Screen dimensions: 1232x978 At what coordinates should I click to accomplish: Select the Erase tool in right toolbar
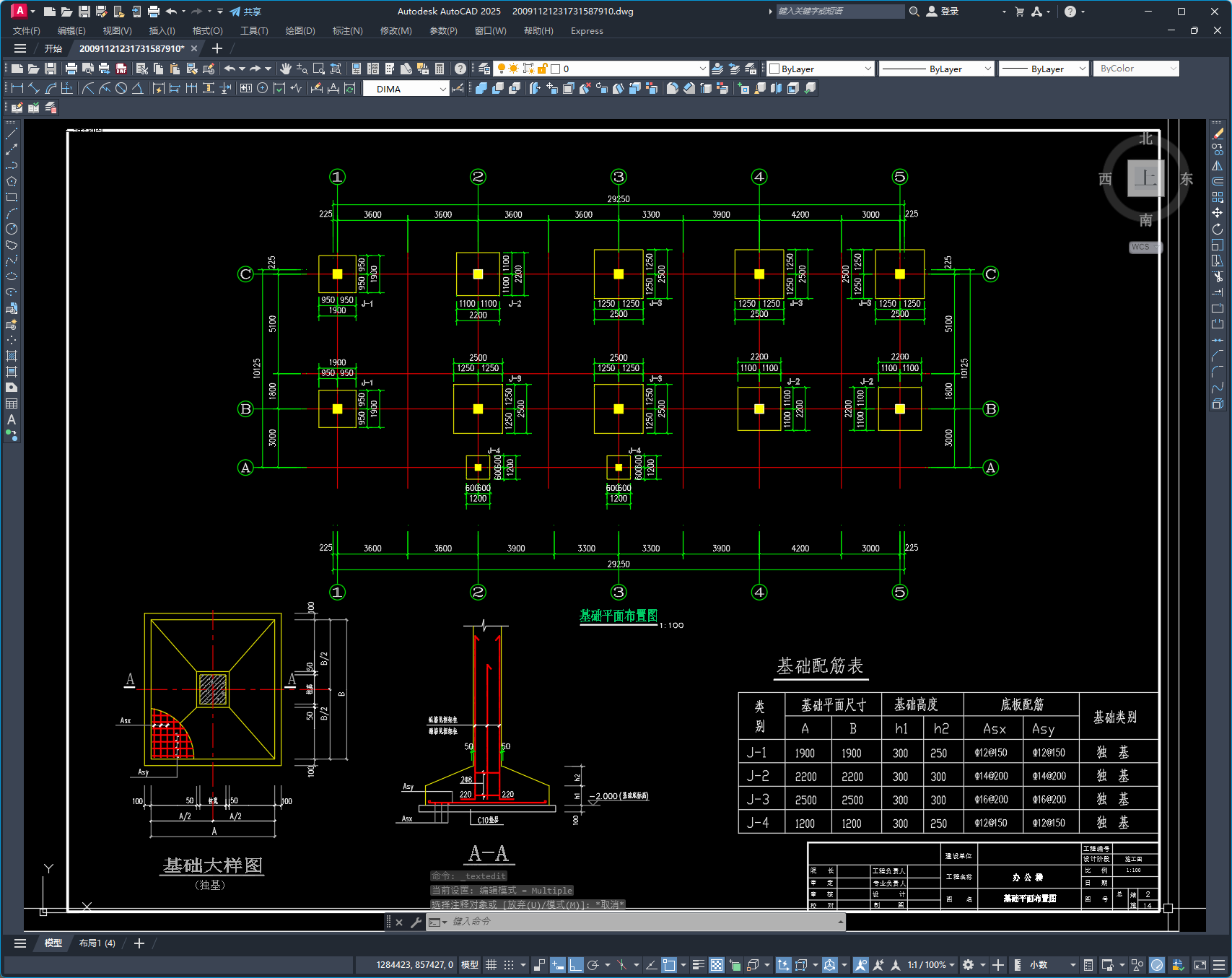1218,134
